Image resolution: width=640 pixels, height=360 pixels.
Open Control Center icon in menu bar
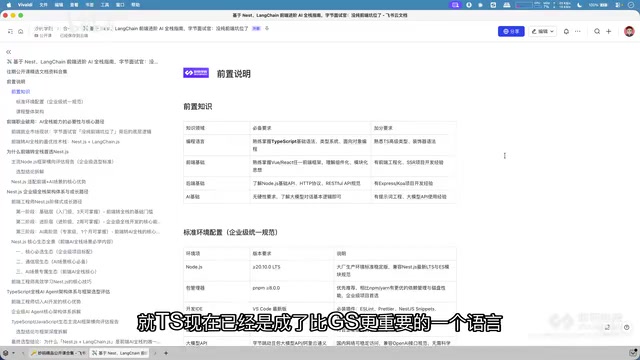point(619,5)
